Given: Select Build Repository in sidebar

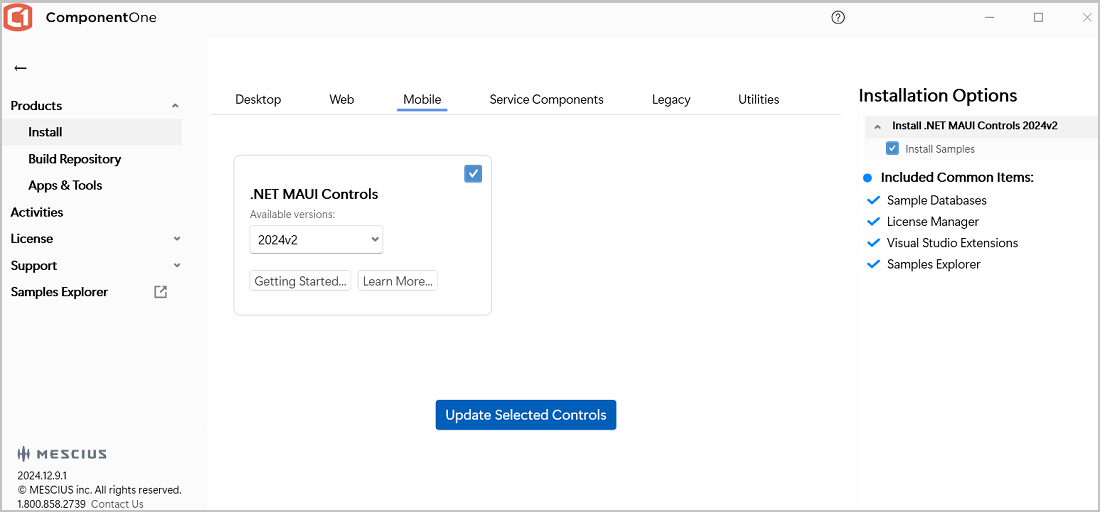Looking at the screenshot, I should [x=74, y=159].
